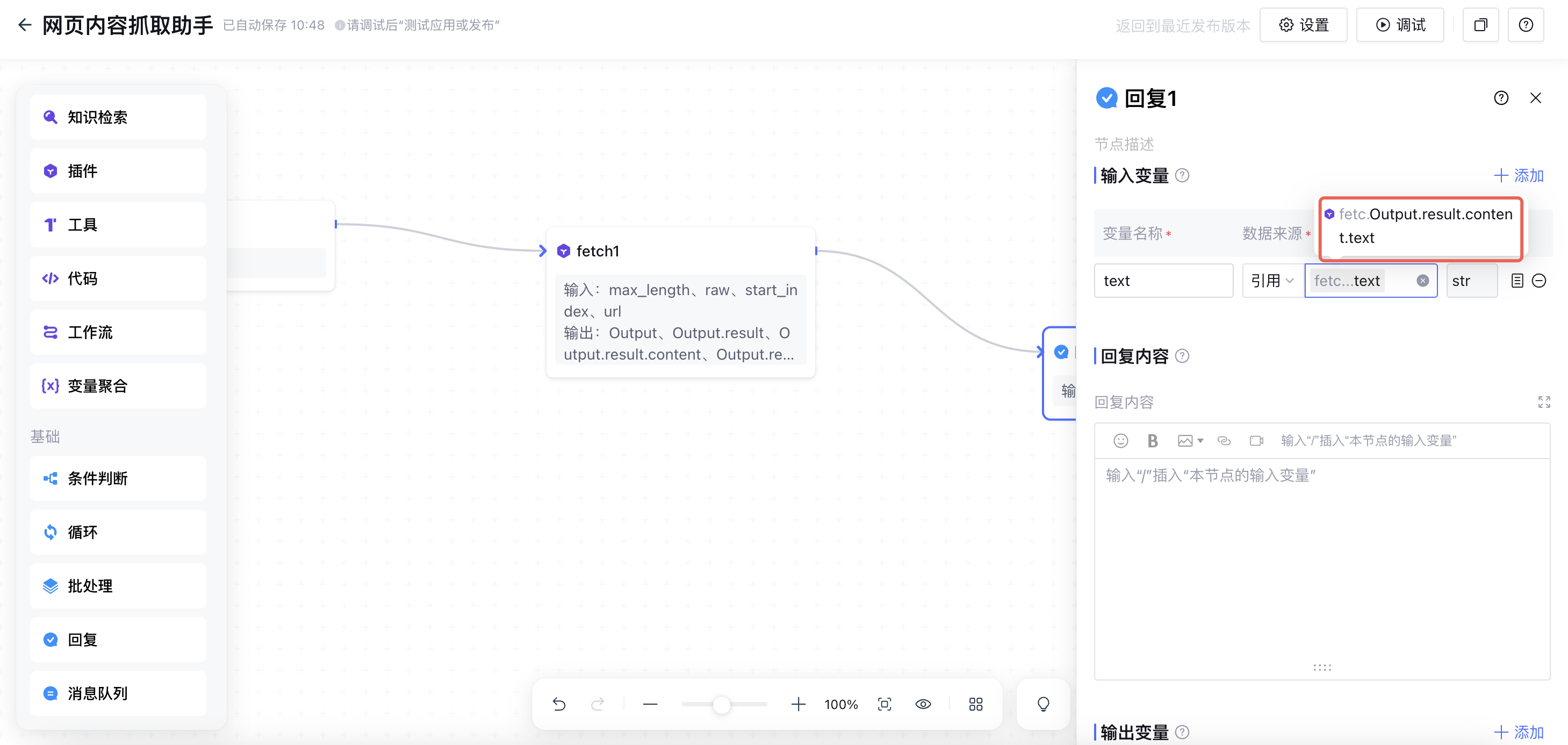This screenshot has width=1568, height=745.
Task: Open the 引用 data source dropdown
Action: pos(1271,281)
